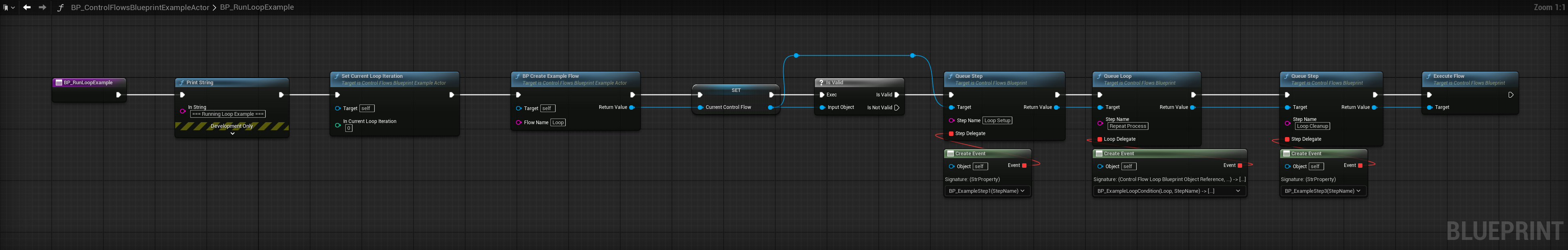Click the back navigation arrow
Viewport: 1568px width, 250px height.
pos(27,7)
